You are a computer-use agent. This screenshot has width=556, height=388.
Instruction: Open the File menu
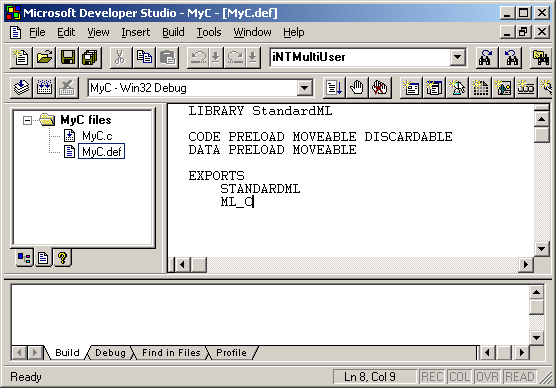coord(37,32)
